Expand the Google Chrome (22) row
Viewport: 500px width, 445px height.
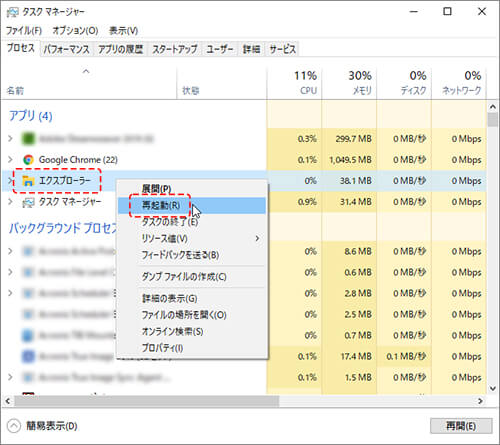(10, 160)
